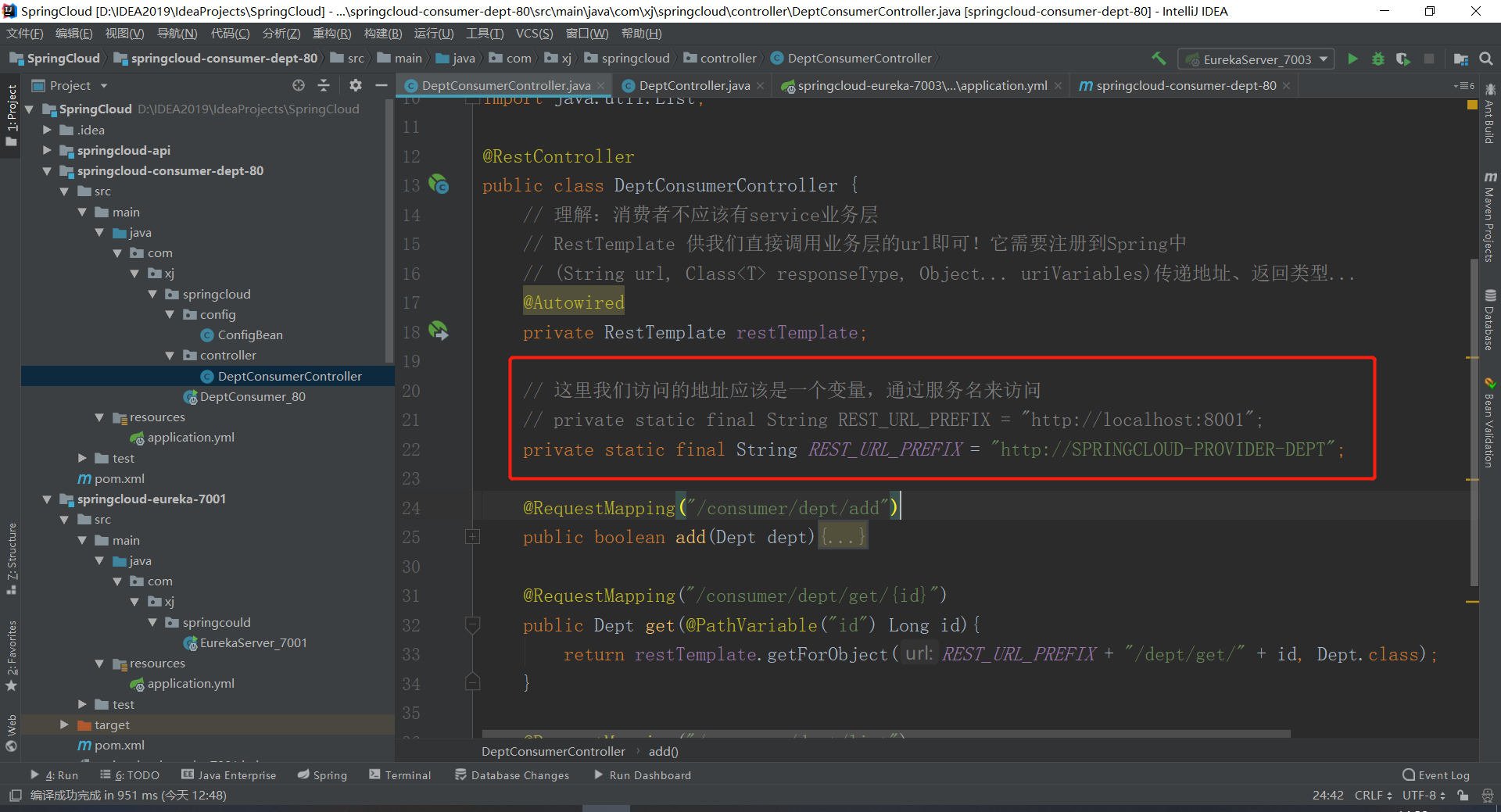Open the VCS(S) menu
The height and width of the screenshot is (812, 1501).
tap(534, 34)
